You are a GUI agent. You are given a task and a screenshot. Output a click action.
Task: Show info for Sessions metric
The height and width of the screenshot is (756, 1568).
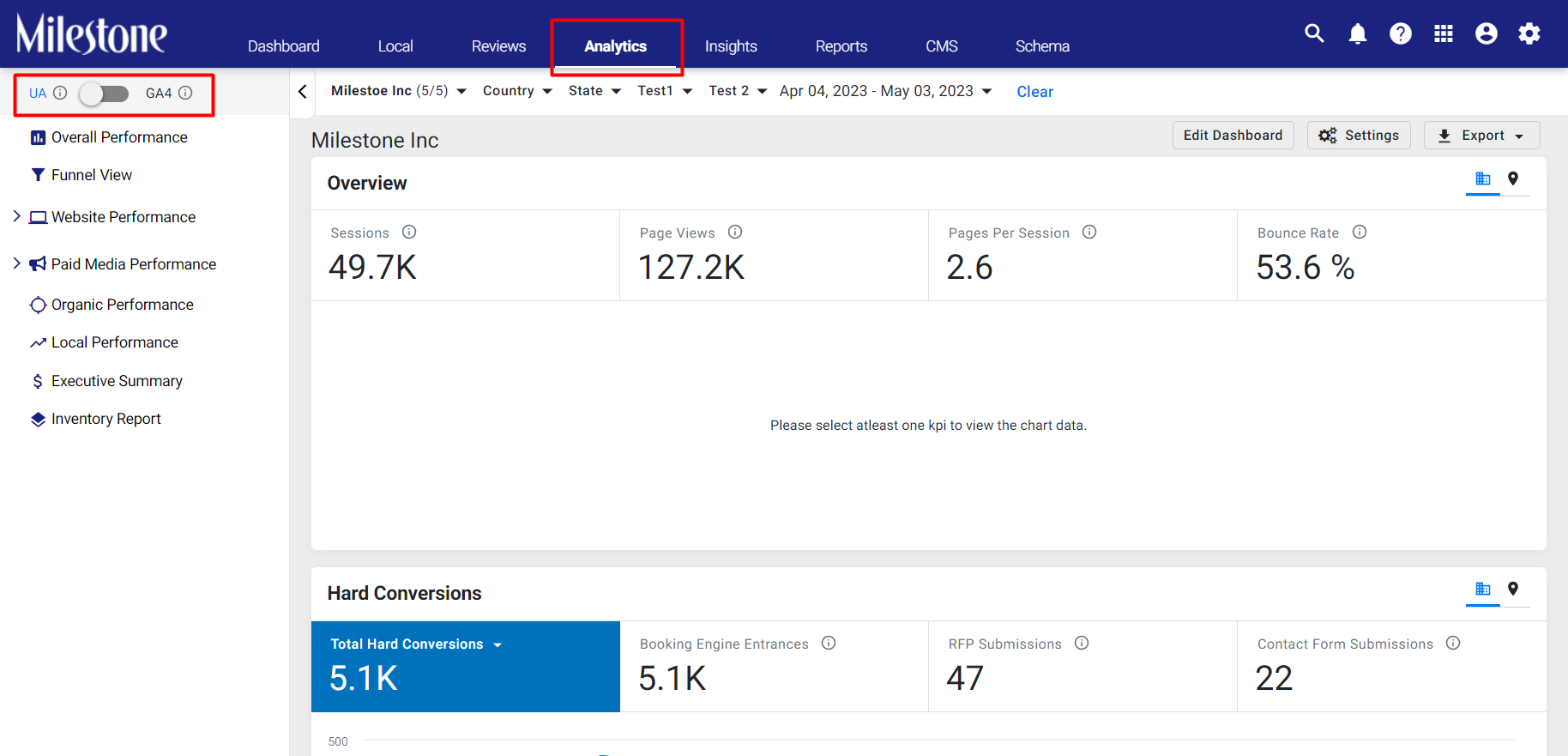pyautogui.click(x=409, y=232)
